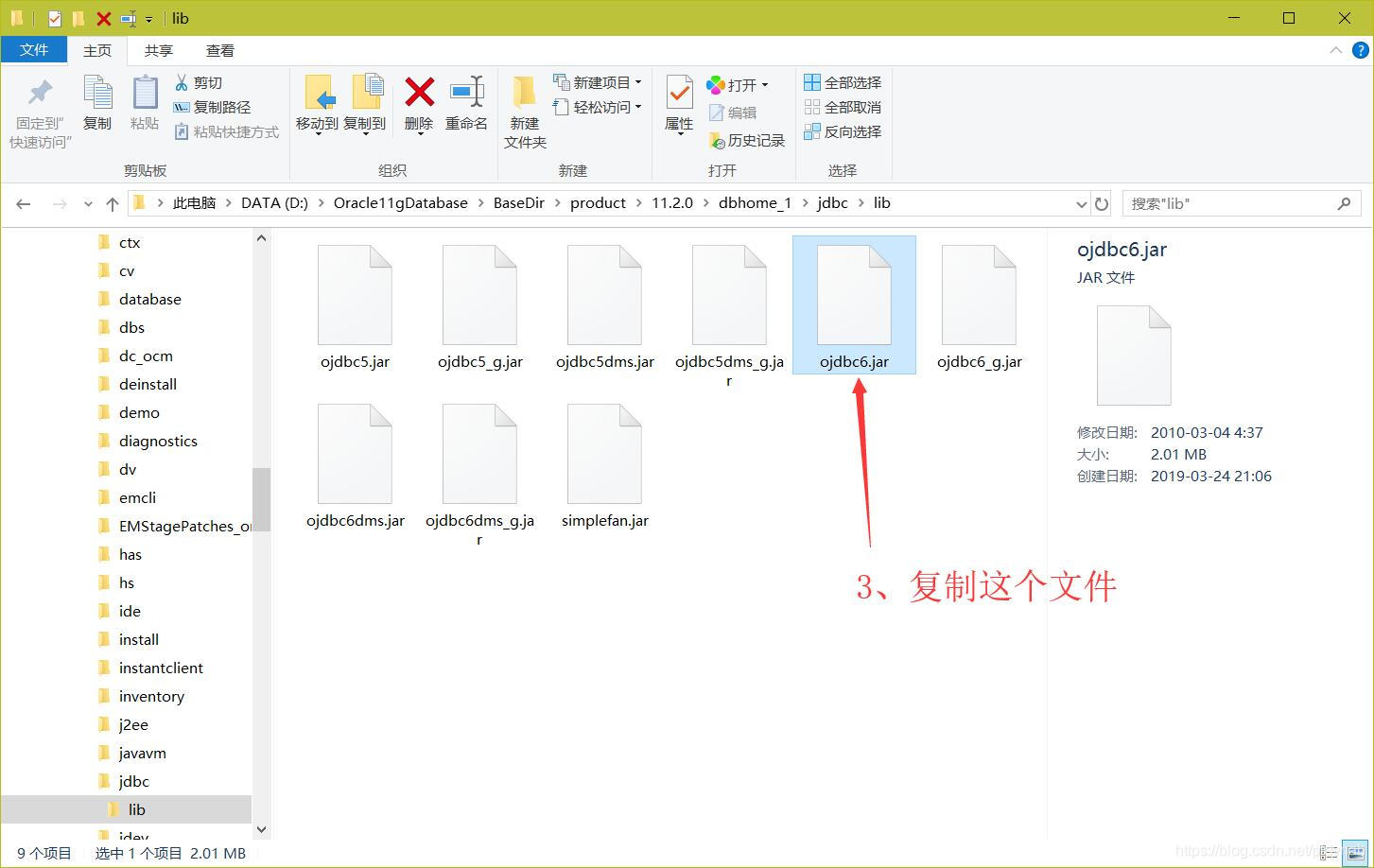Click the red Delete (删除) icon
This screenshot has height=868, width=1374.
pos(419,93)
